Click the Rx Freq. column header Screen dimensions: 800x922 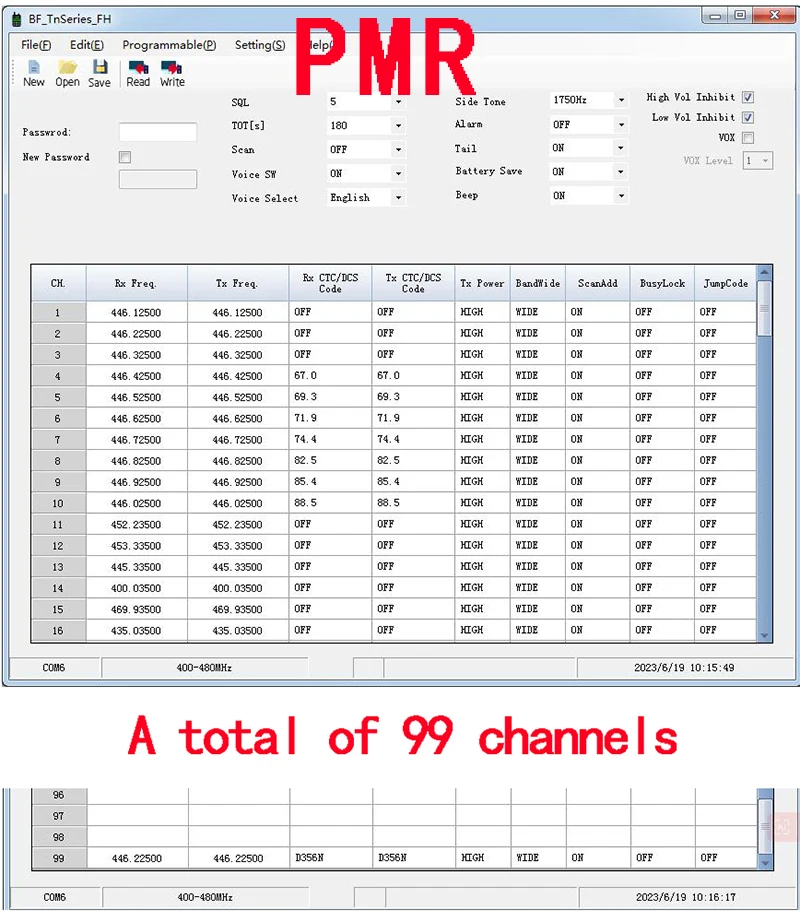tap(136, 284)
